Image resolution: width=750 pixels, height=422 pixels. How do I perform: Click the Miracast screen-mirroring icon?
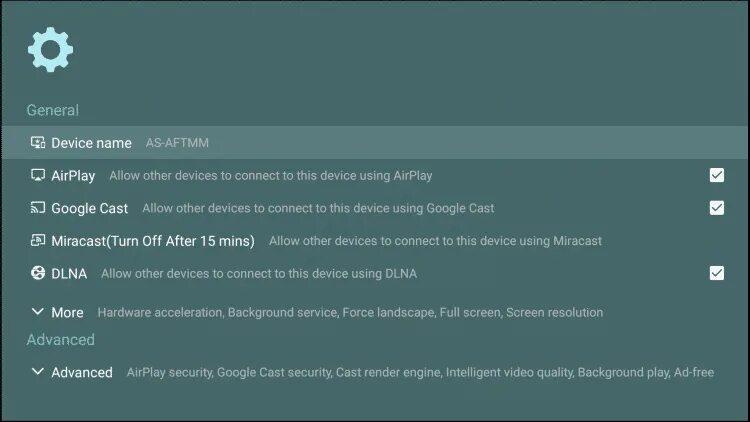coord(38,241)
